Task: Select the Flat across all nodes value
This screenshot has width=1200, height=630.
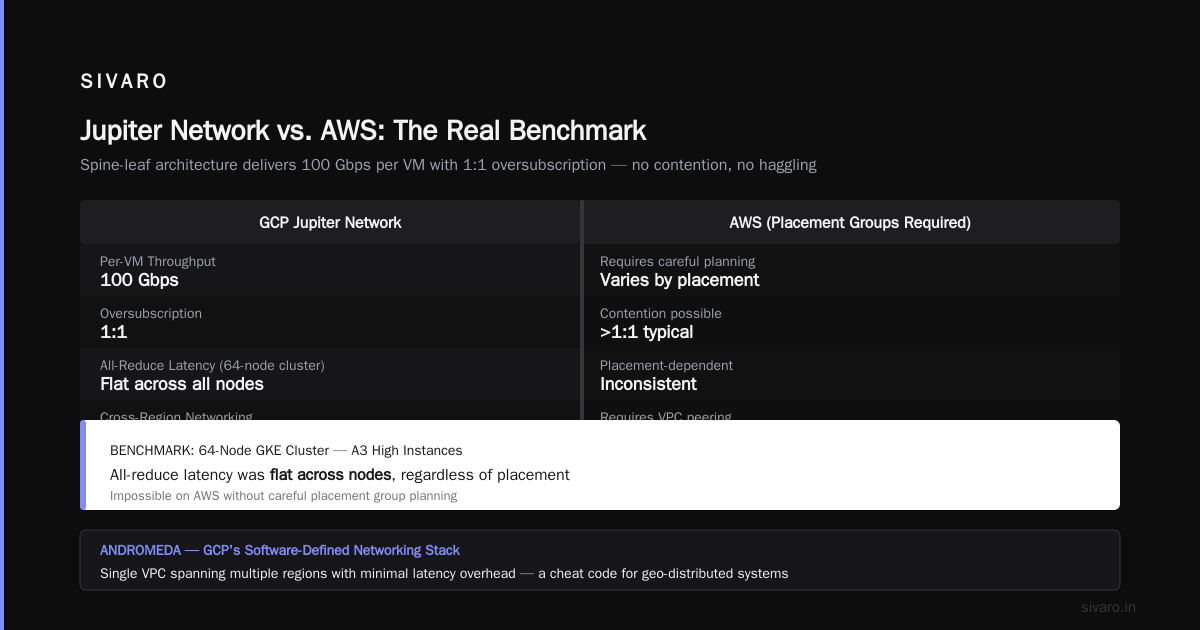Action: click(x=182, y=384)
